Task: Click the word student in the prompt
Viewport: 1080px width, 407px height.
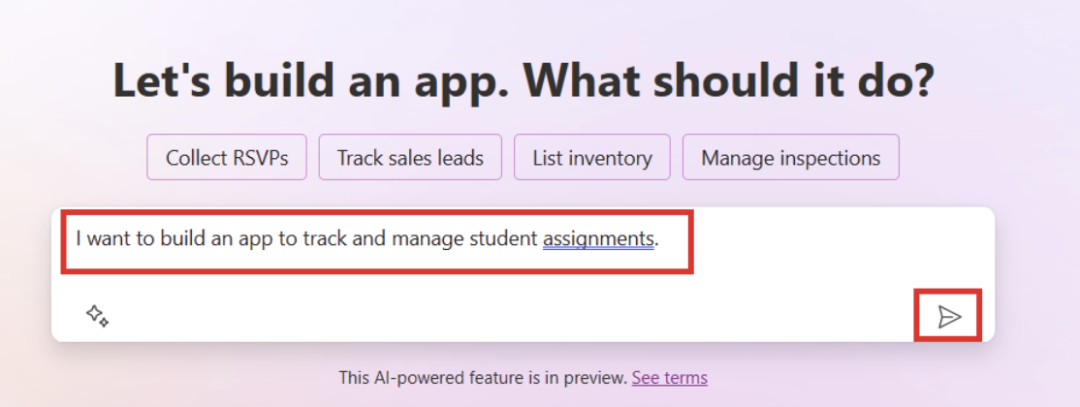Action: [x=505, y=239]
